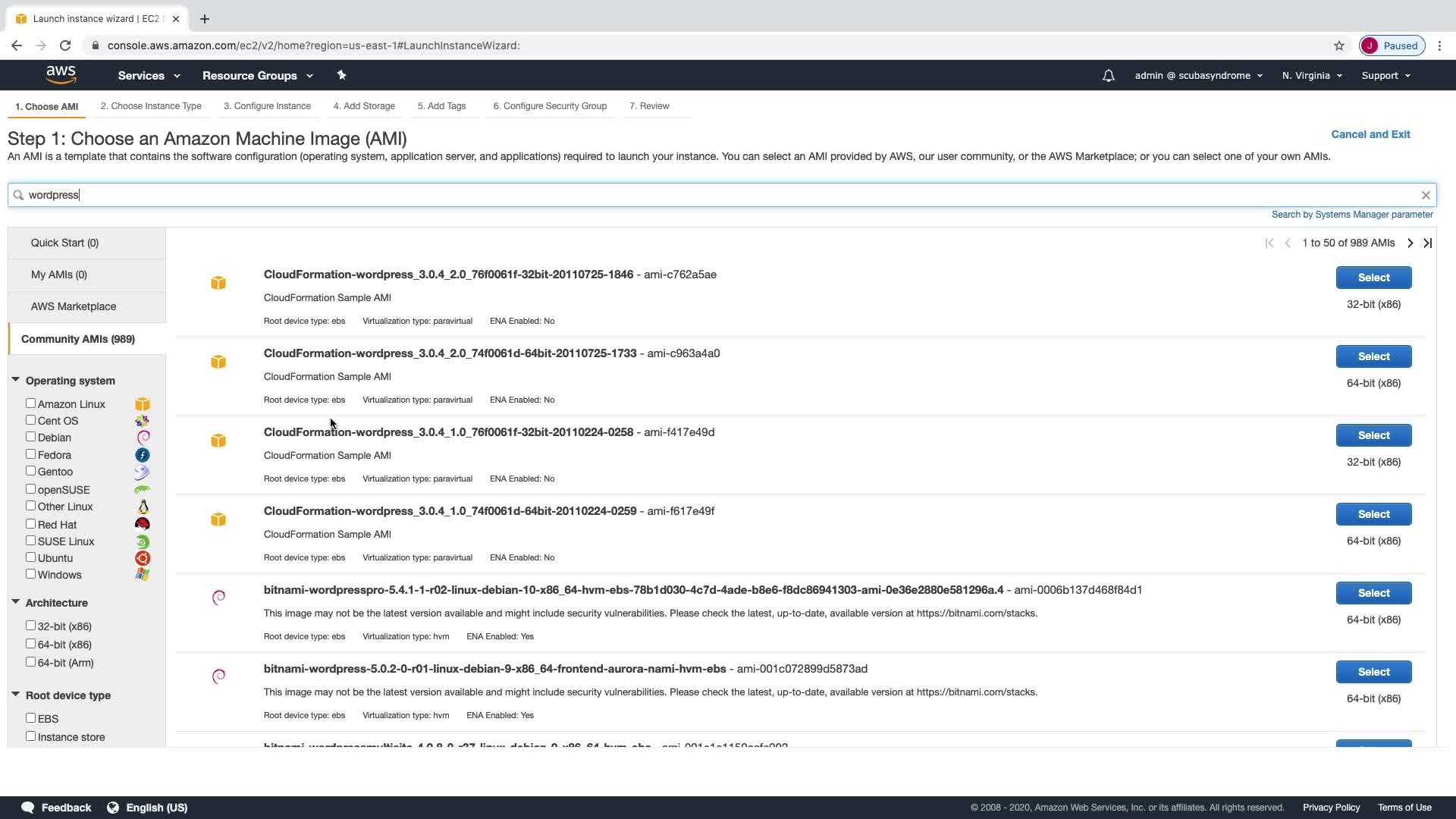Switch to the AWS Marketplace tab
The width and height of the screenshot is (1456, 819).
(74, 306)
